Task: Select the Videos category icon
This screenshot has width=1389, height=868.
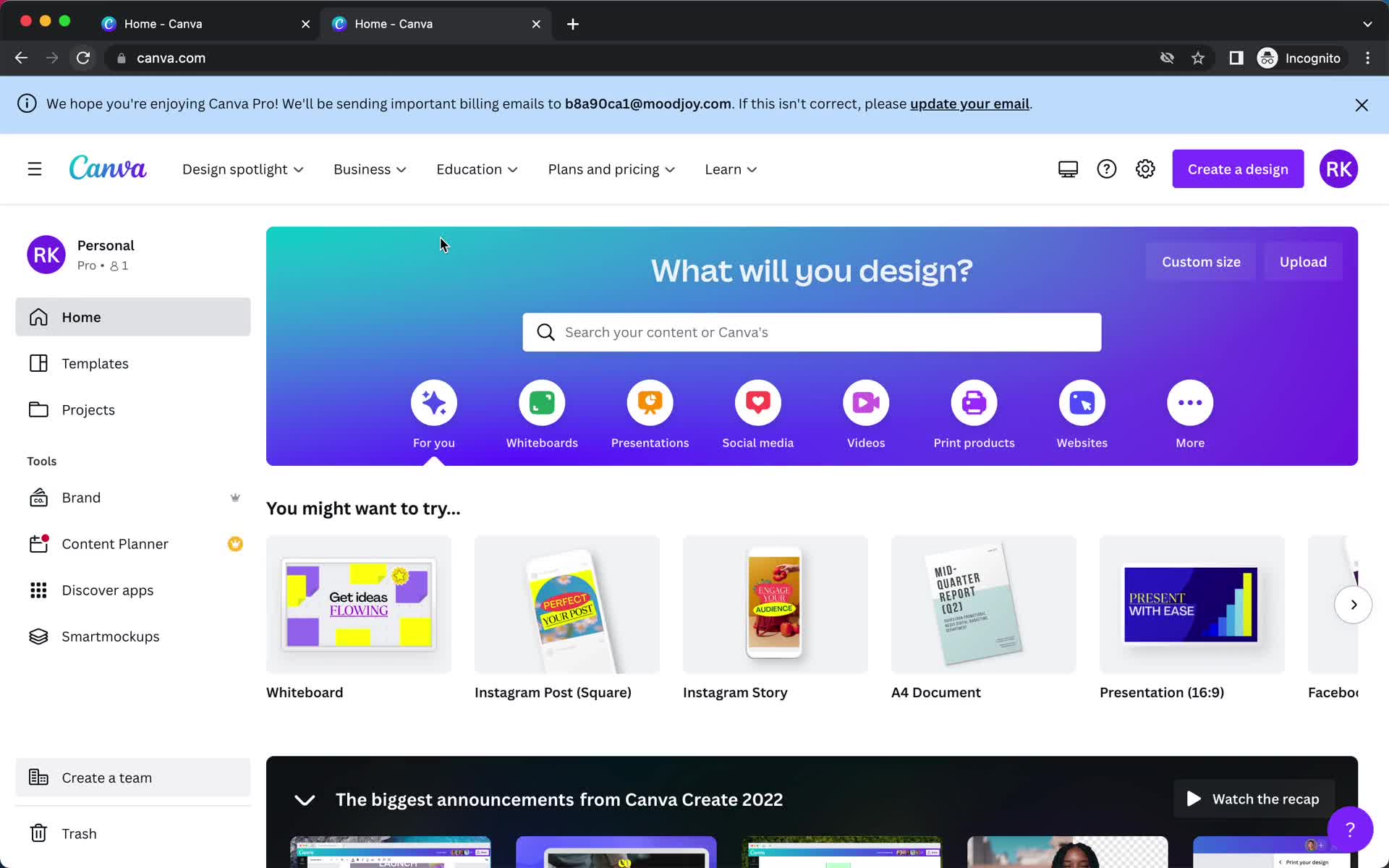Action: 866,403
